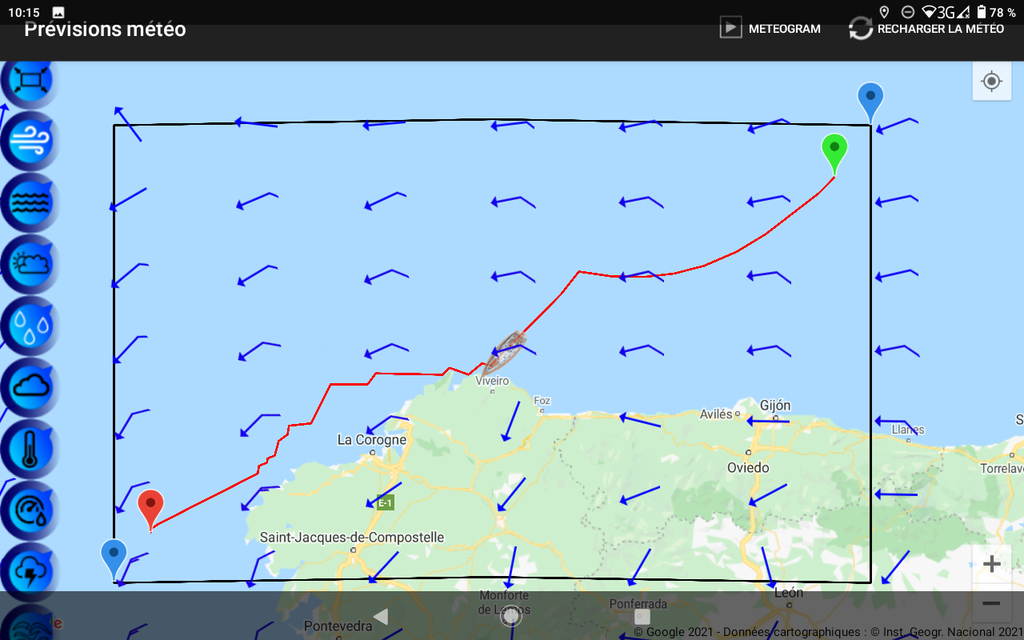This screenshot has height=640, width=1024.
Task: Click the Pontevedra city label
Action: point(338,626)
